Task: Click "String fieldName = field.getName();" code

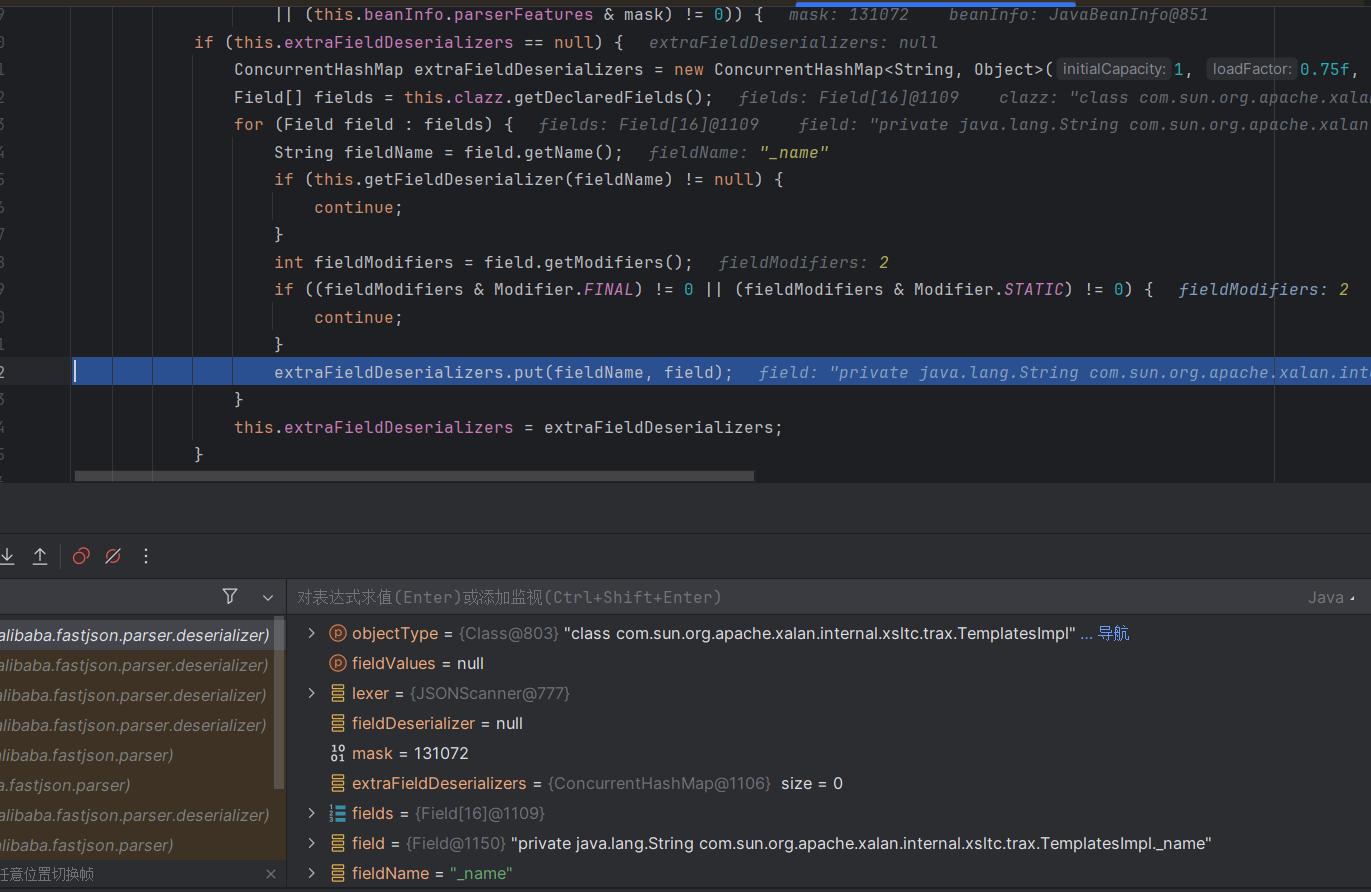Action: click(448, 152)
